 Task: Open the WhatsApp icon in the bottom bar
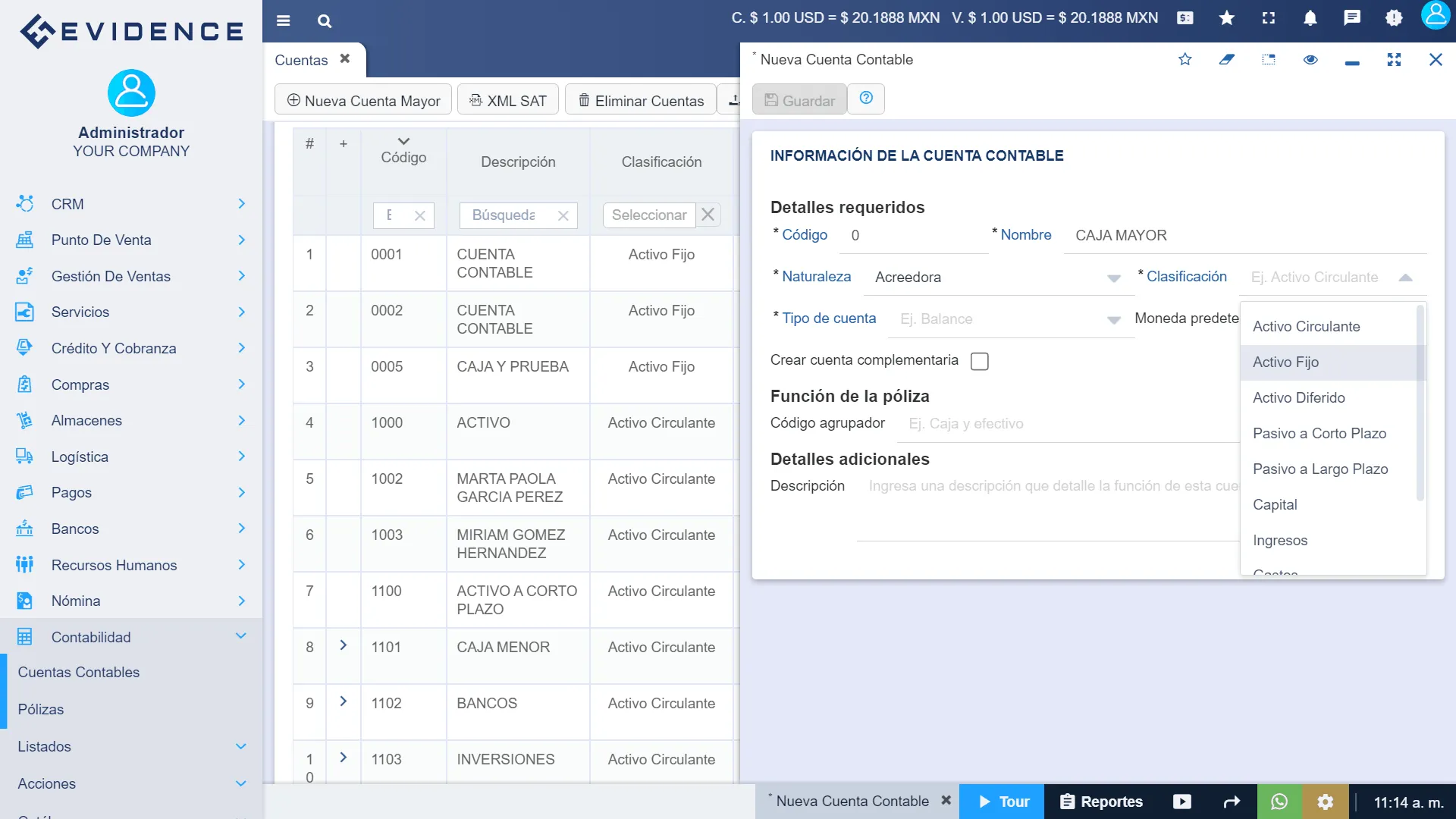[1280, 801]
